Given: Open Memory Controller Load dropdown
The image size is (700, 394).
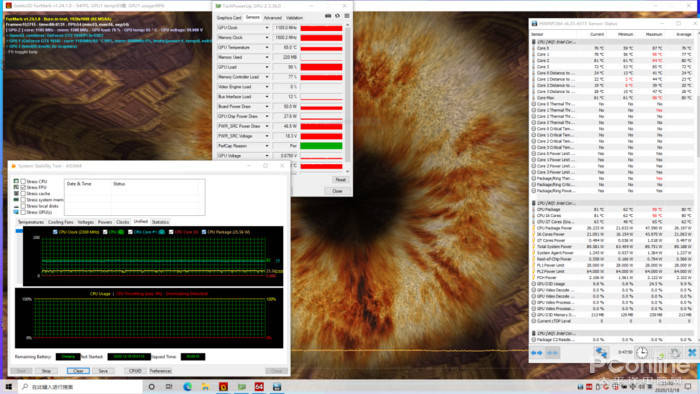Looking at the screenshot, I should (267, 77).
